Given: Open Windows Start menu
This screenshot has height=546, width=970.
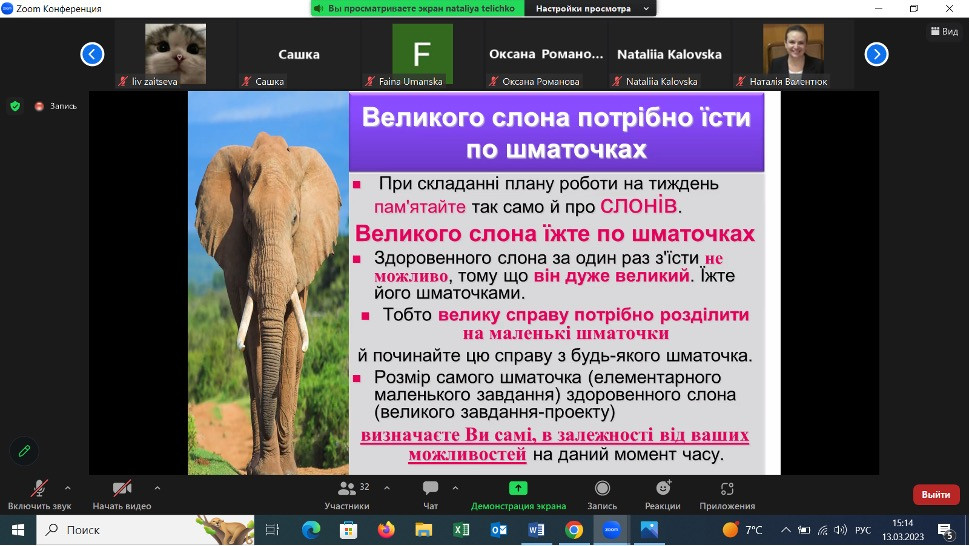Looking at the screenshot, I should [18, 530].
